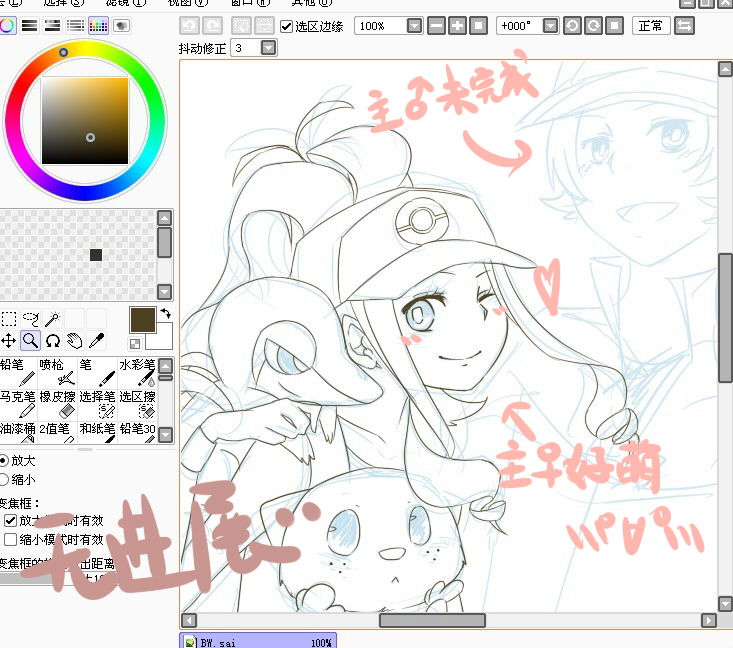Flip the canvas view horizontally

684,26
